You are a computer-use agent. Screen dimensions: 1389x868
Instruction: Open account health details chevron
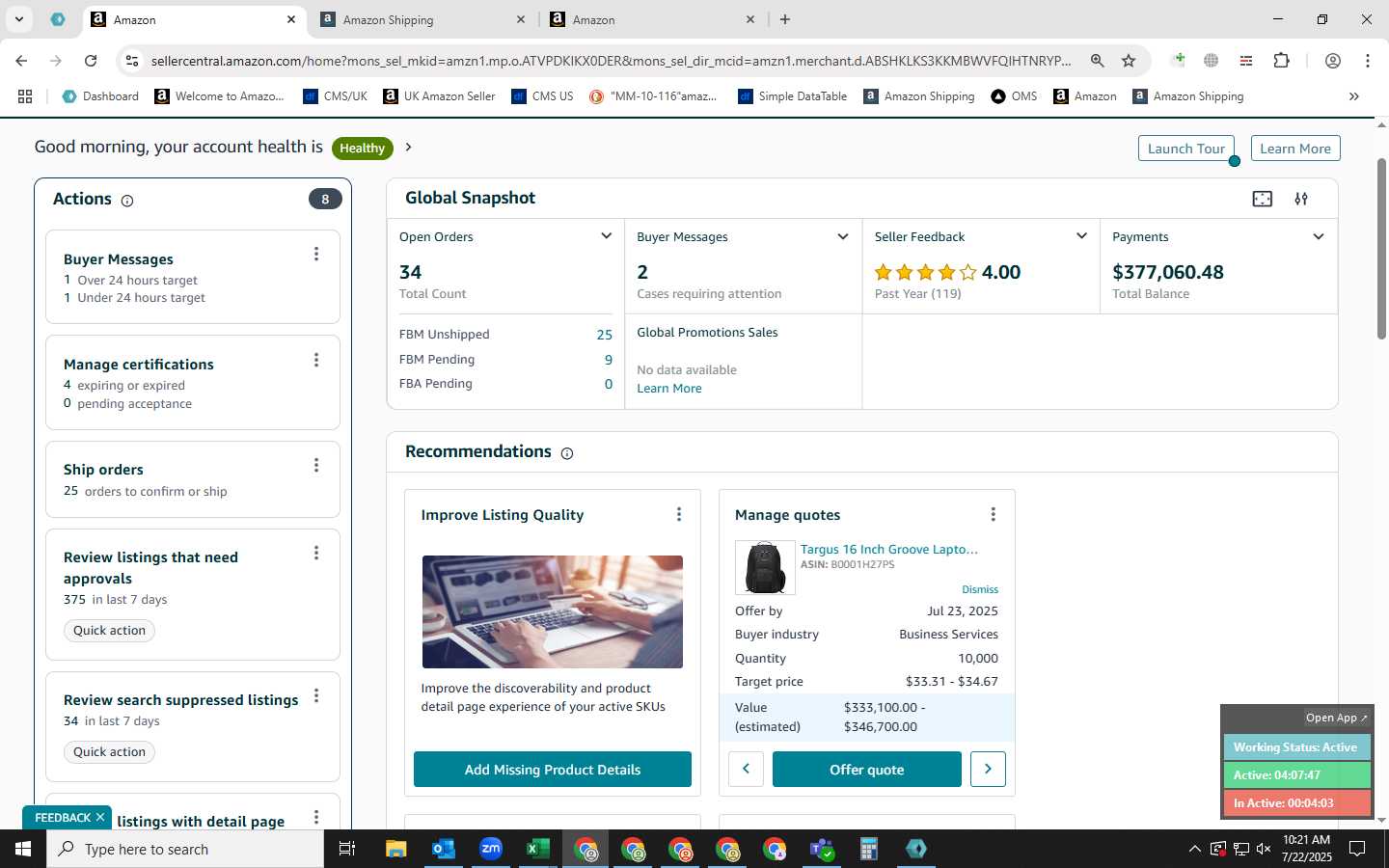pos(409,148)
